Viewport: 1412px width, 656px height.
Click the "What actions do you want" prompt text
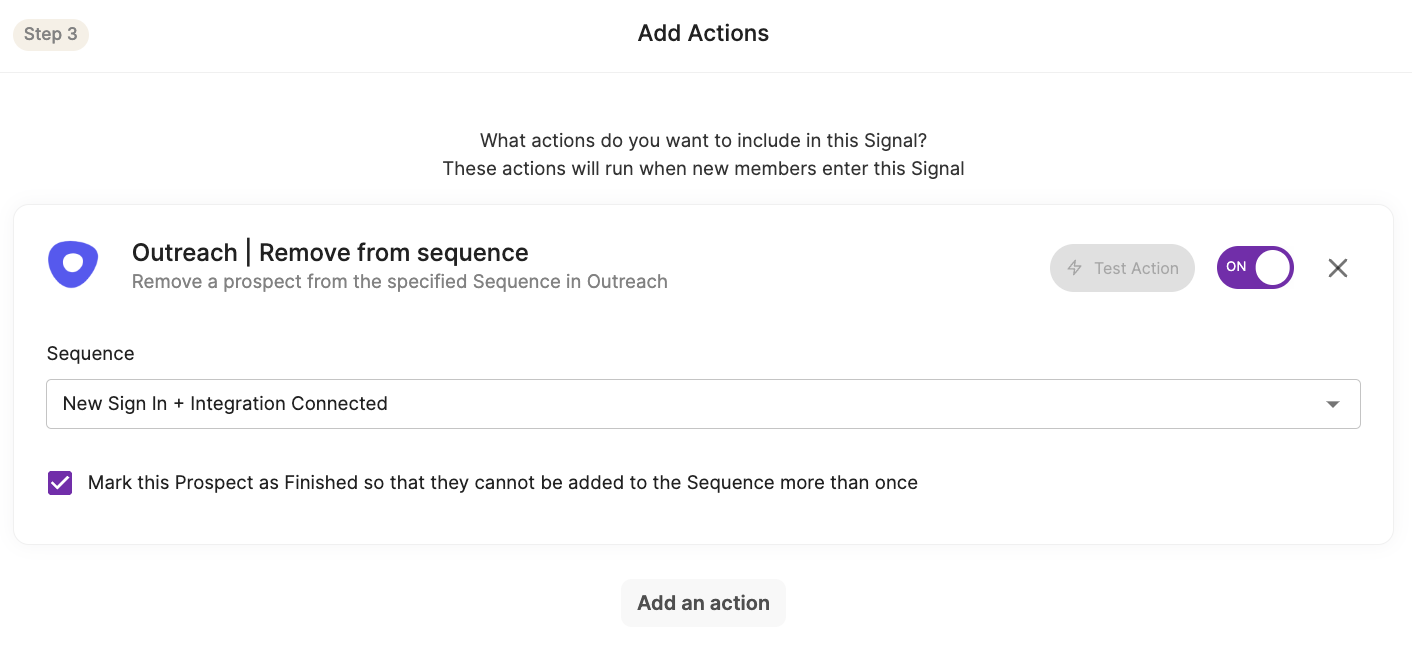tap(703, 140)
